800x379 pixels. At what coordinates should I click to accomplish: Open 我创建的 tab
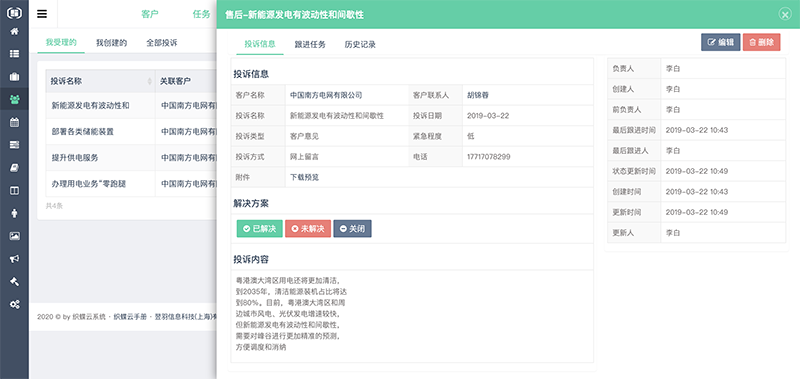(x=111, y=43)
